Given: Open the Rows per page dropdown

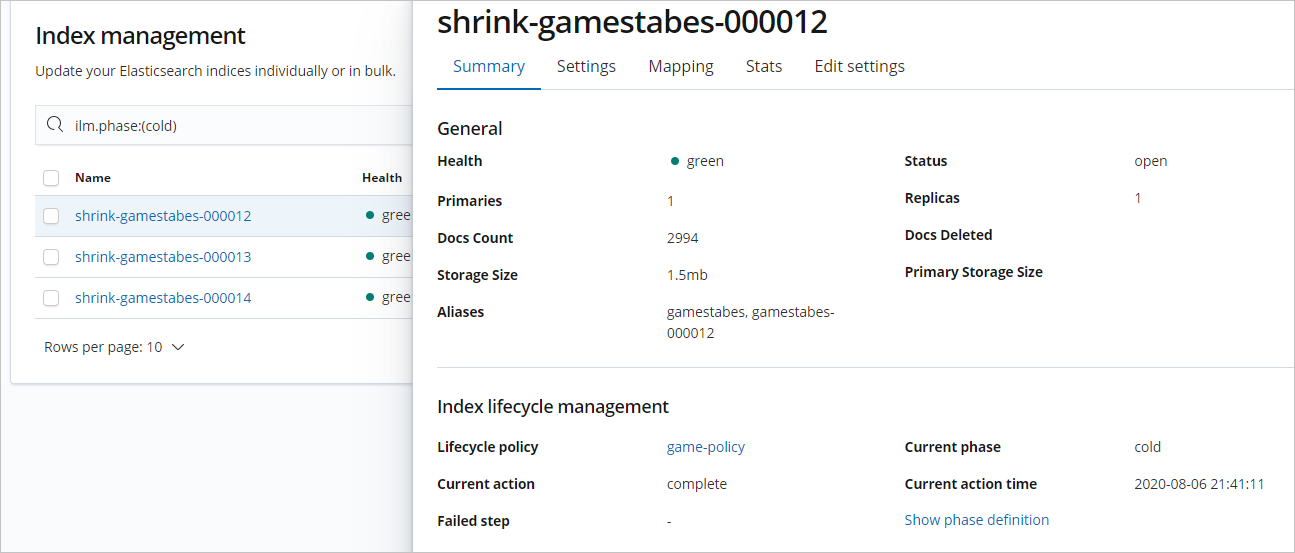Looking at the screenshot, I should [x=115, y=347].
